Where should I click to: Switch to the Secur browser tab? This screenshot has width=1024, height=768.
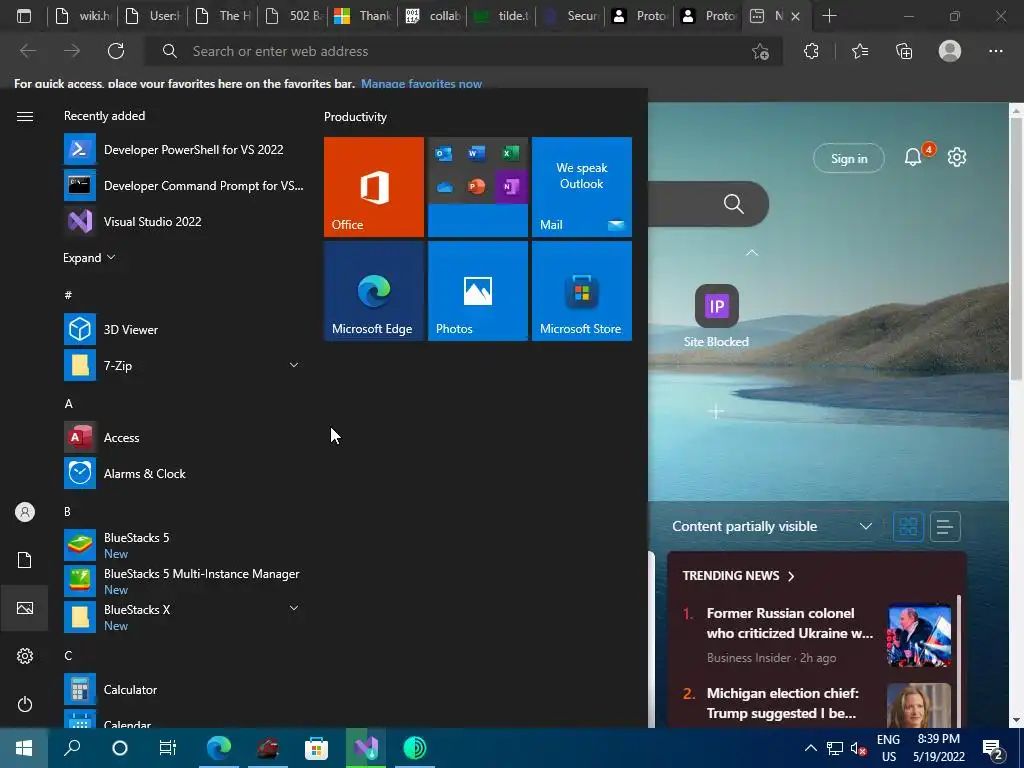[571, 16]
